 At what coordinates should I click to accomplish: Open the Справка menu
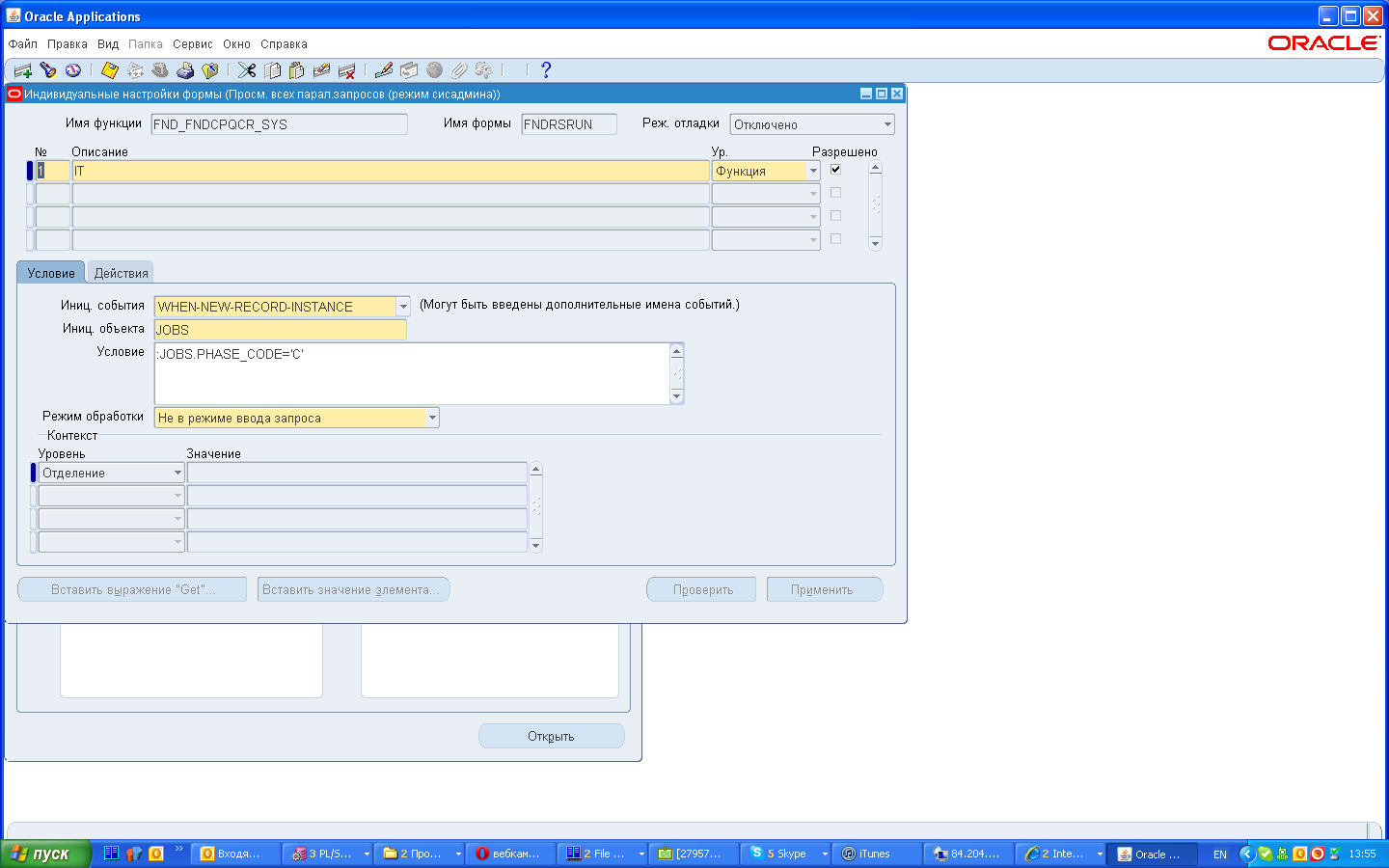[284, 44]
